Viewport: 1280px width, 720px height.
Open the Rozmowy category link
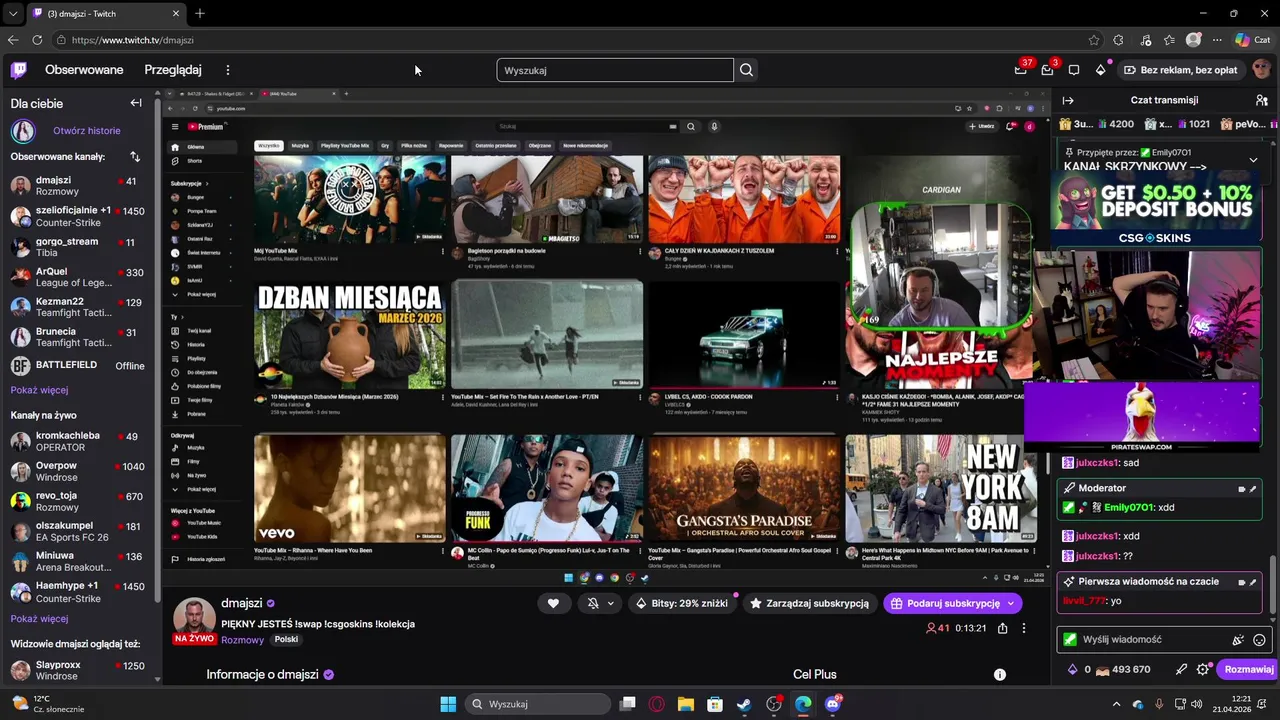(x=243, y=640)
